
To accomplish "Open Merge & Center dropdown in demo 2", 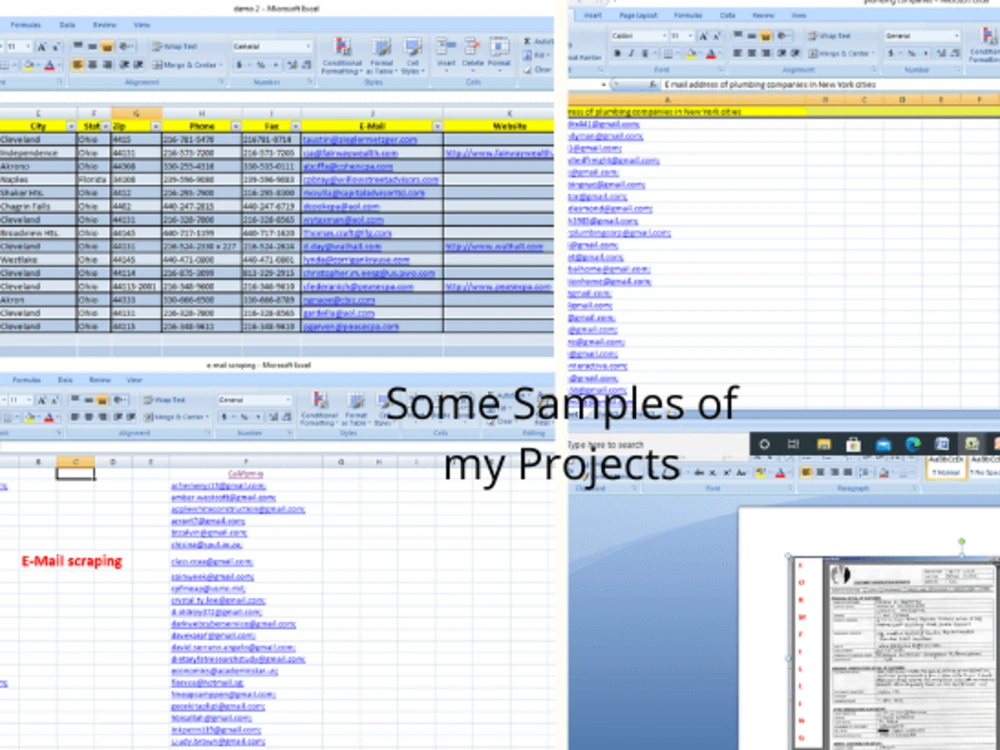I will point(221,64).
